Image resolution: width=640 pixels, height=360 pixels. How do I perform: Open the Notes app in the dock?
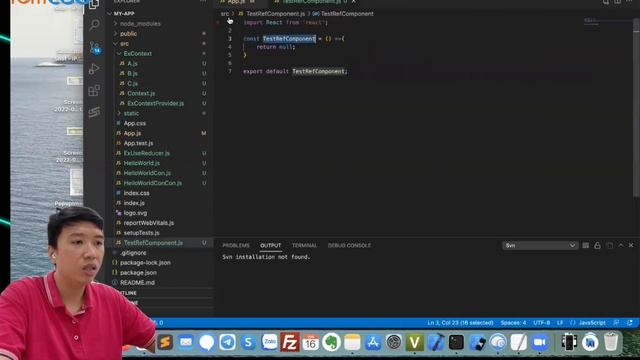pos(352,342)
